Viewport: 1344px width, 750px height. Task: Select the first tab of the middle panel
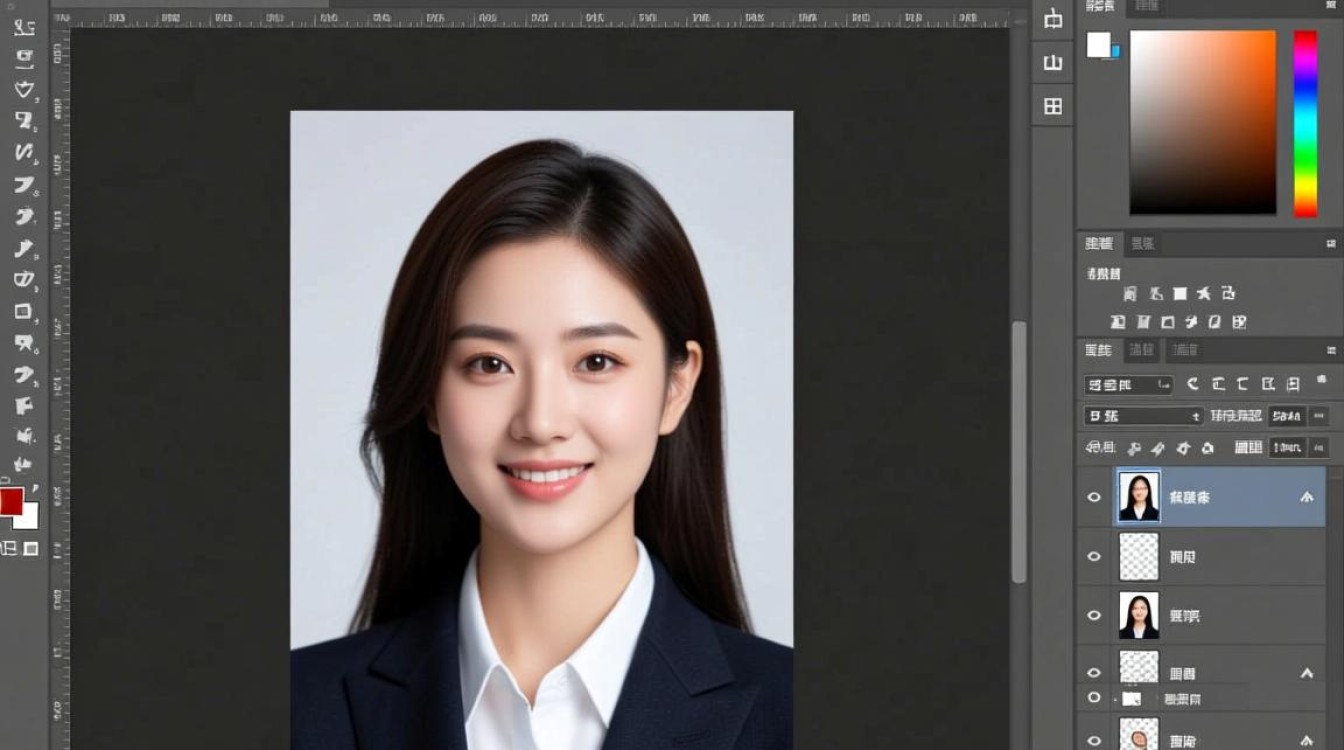[1099, 243]
